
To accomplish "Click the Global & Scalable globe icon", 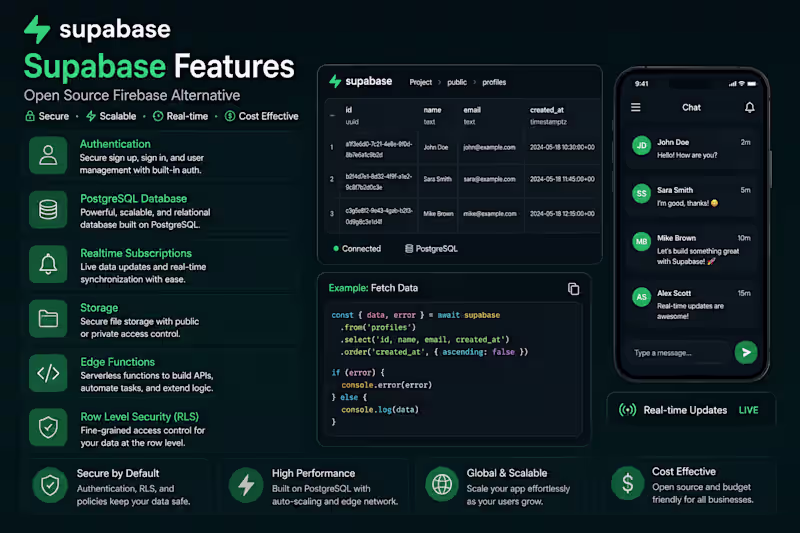I will 442,484.
